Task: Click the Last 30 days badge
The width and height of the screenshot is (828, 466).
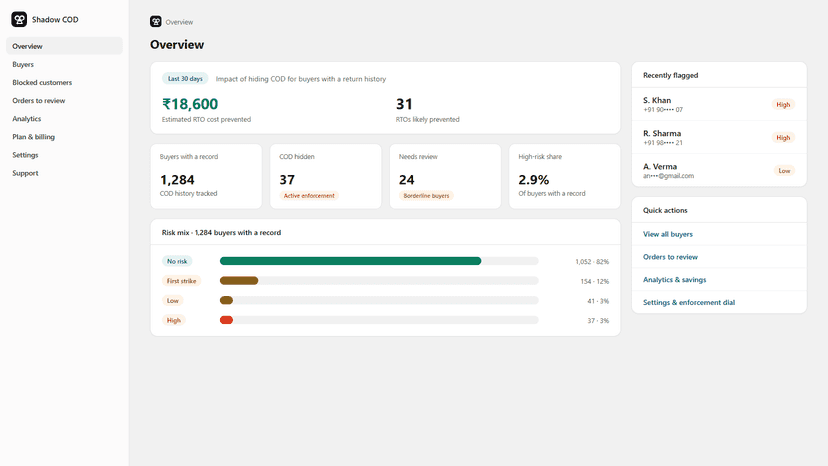Action: (185, 79)
